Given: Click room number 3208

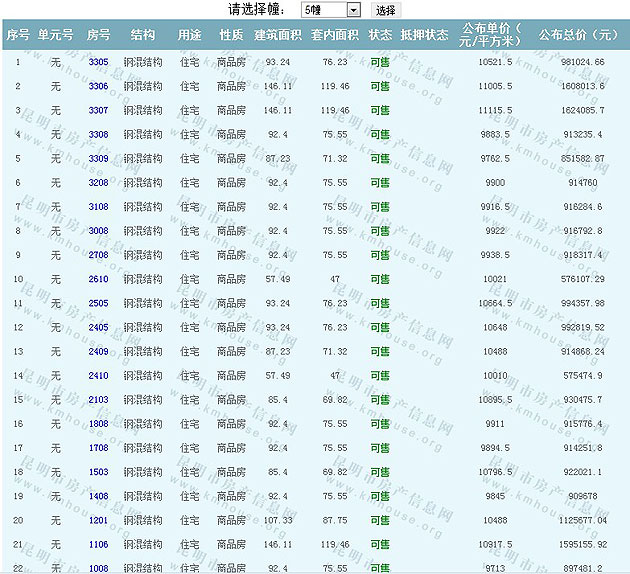Looking at the screenshot, I should point(98,183).
